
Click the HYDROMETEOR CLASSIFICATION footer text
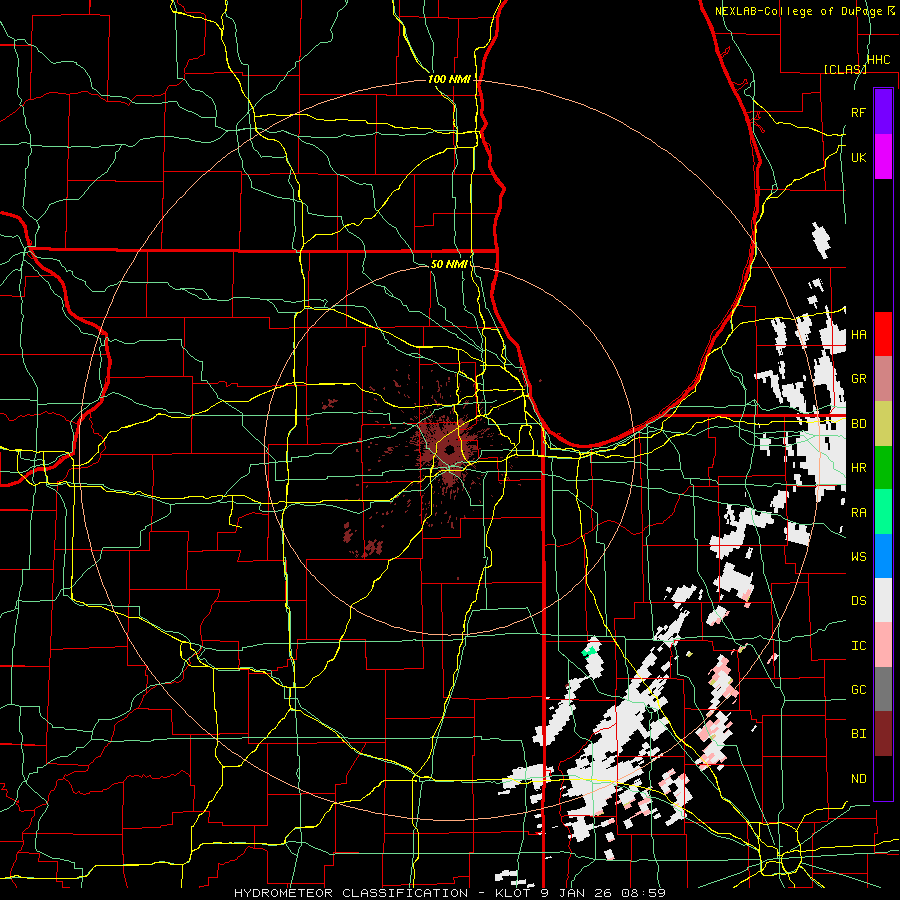351,893
